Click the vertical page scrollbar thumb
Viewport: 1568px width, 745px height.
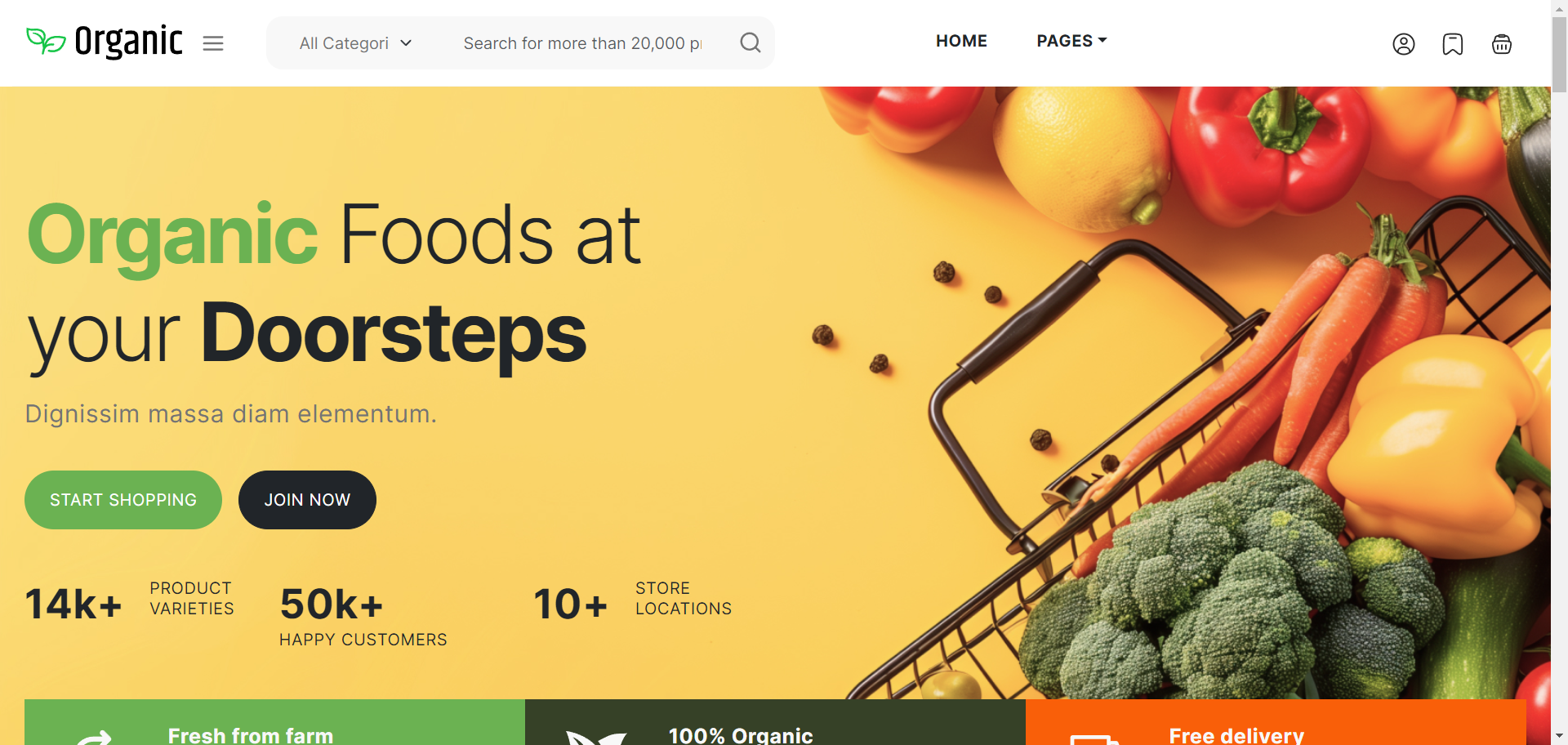[x=1559, y=53]
